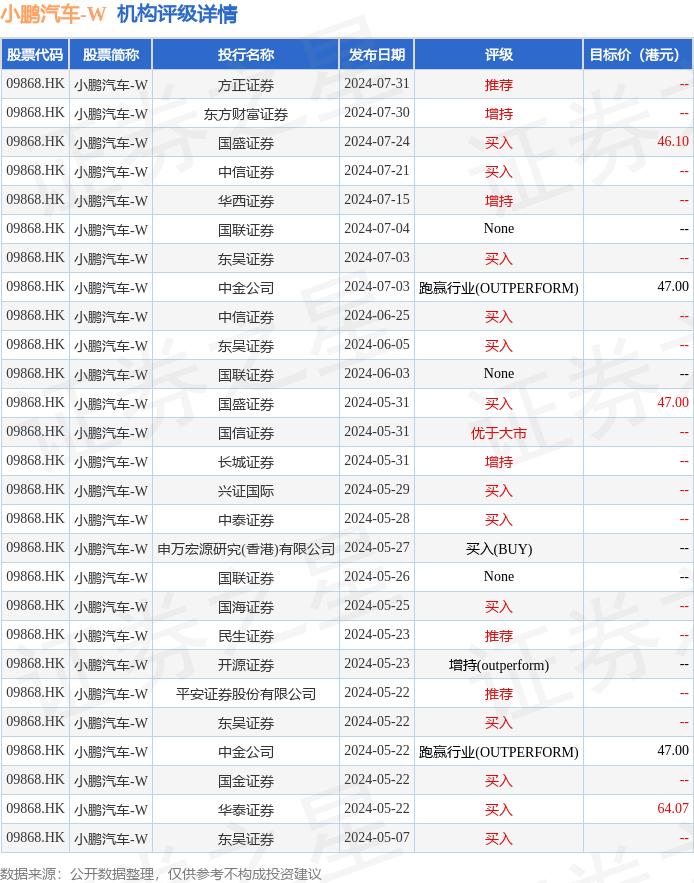Click the date 2024-06-05
This screenshot has width=694, height=883.
click(377, 345)
